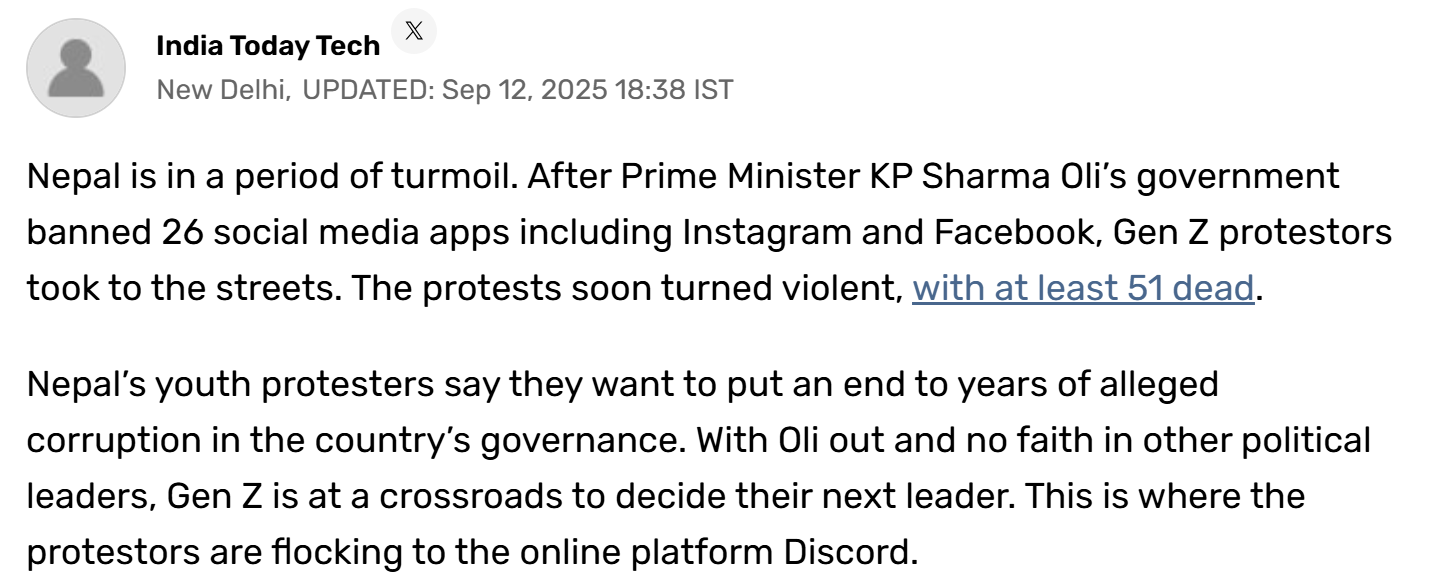Click "Gen Z protestors" in the first paragraph
Viewport: 1434px width, 588px height.
click(1252, 233)
